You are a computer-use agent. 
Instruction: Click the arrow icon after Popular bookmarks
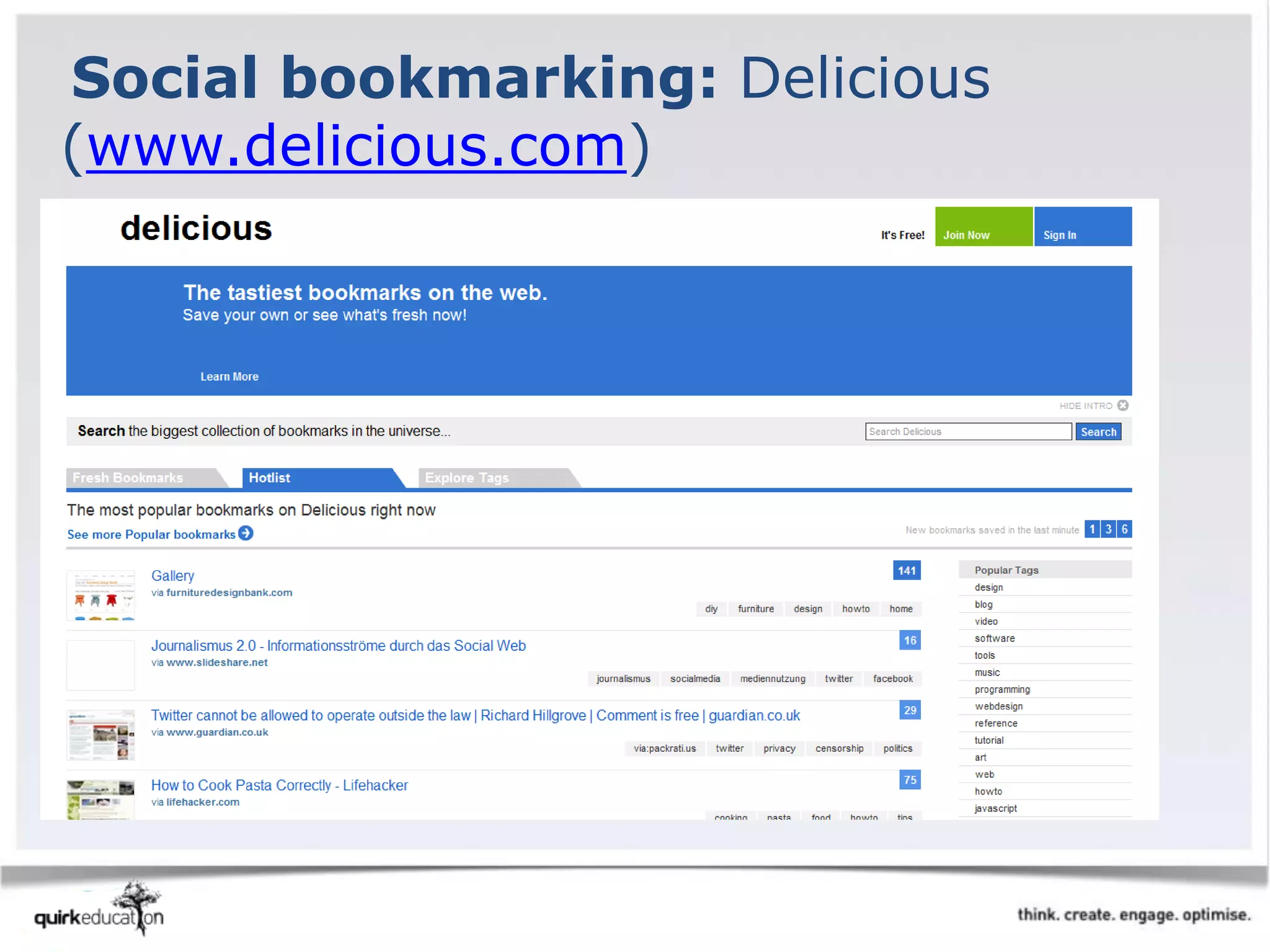246,533
